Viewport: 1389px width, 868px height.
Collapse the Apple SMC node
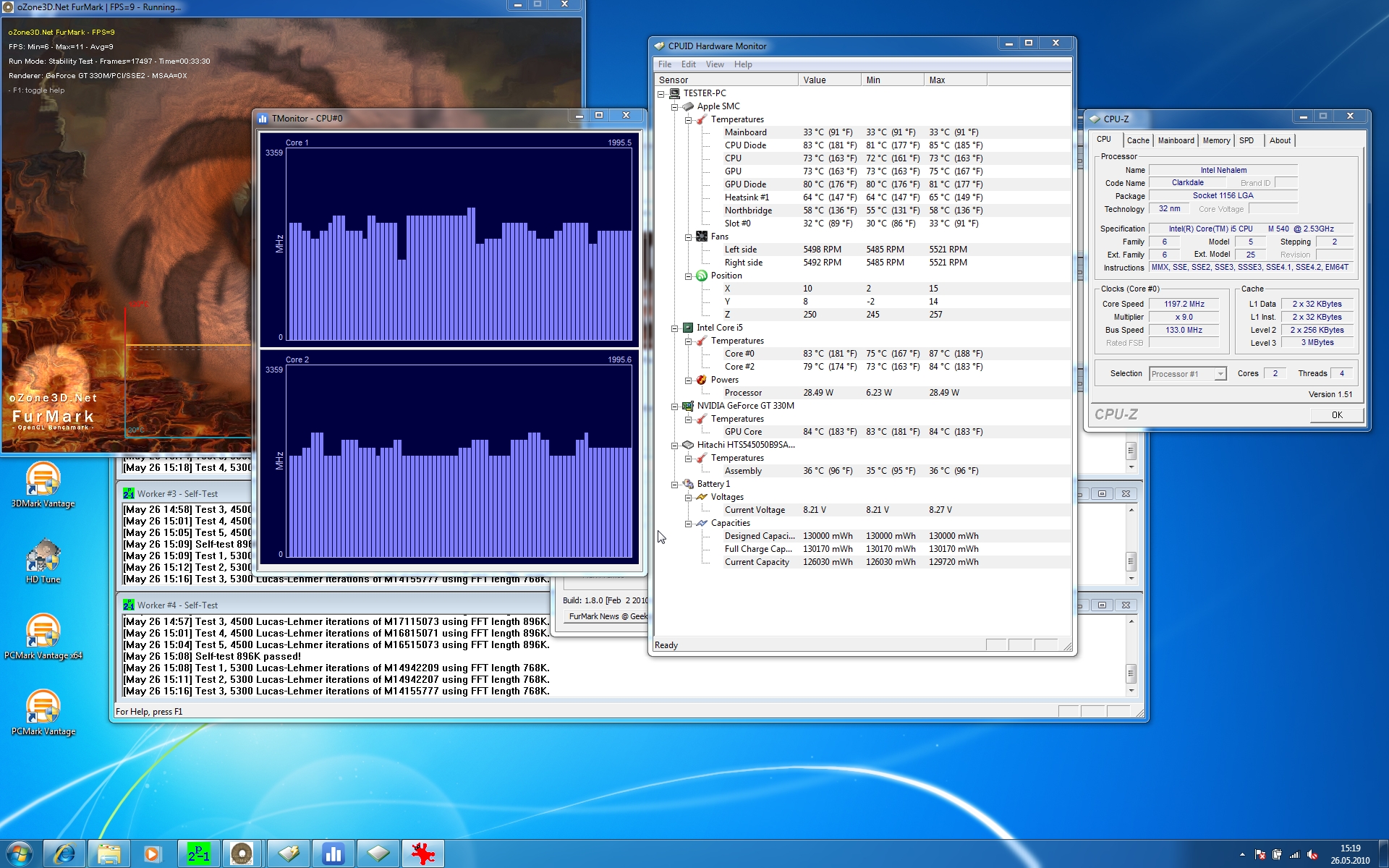click(x=674, y=106)
